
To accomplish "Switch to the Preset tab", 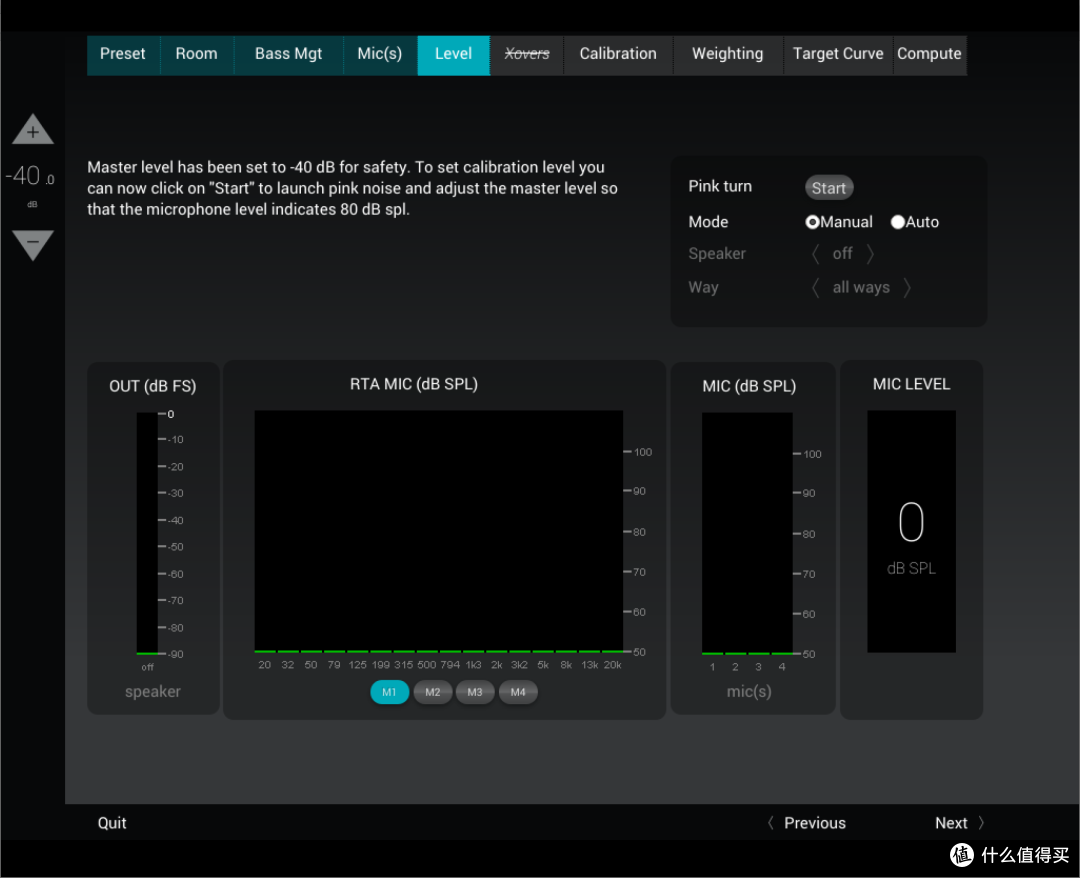I will [123, 54].
